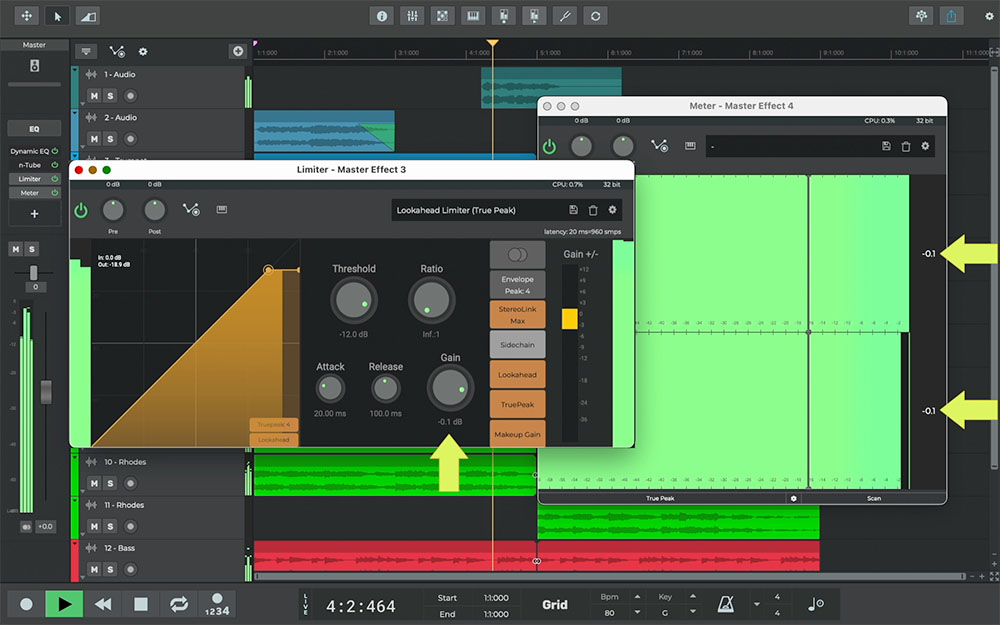Image resolution: width=1000 pixels, height=625 pixels.
Task: Click the add track plus button
Action: coord(238,51)
